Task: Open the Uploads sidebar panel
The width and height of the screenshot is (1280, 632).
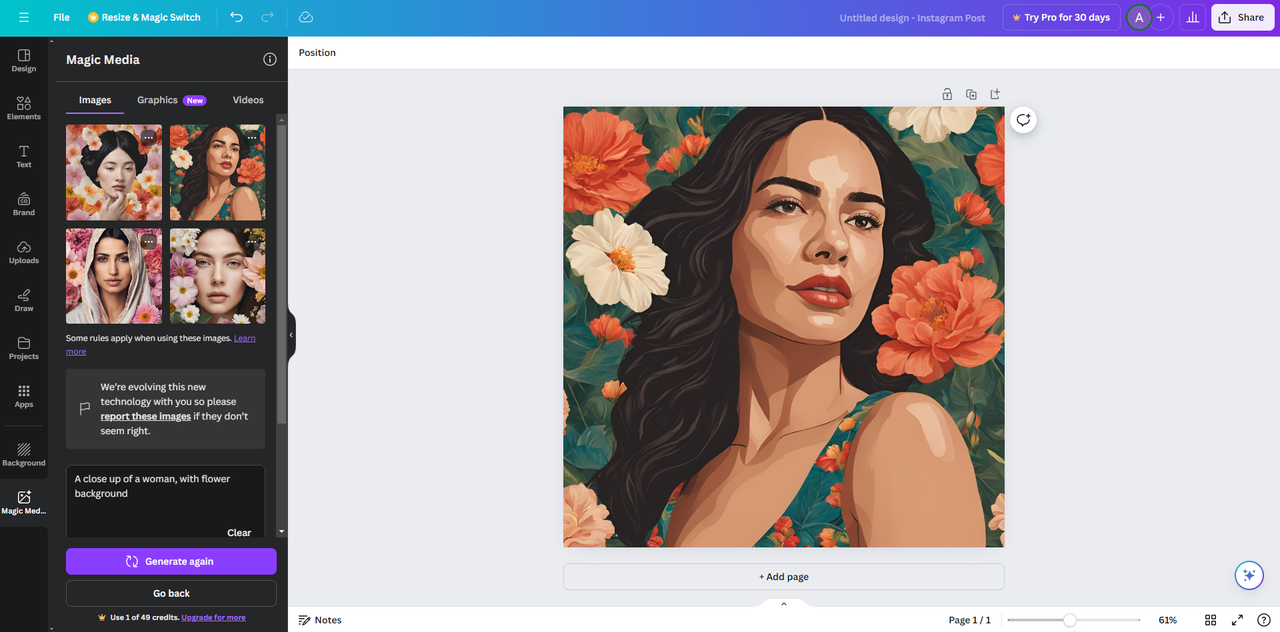Action: pyautogui.click(x=24, y=252)
